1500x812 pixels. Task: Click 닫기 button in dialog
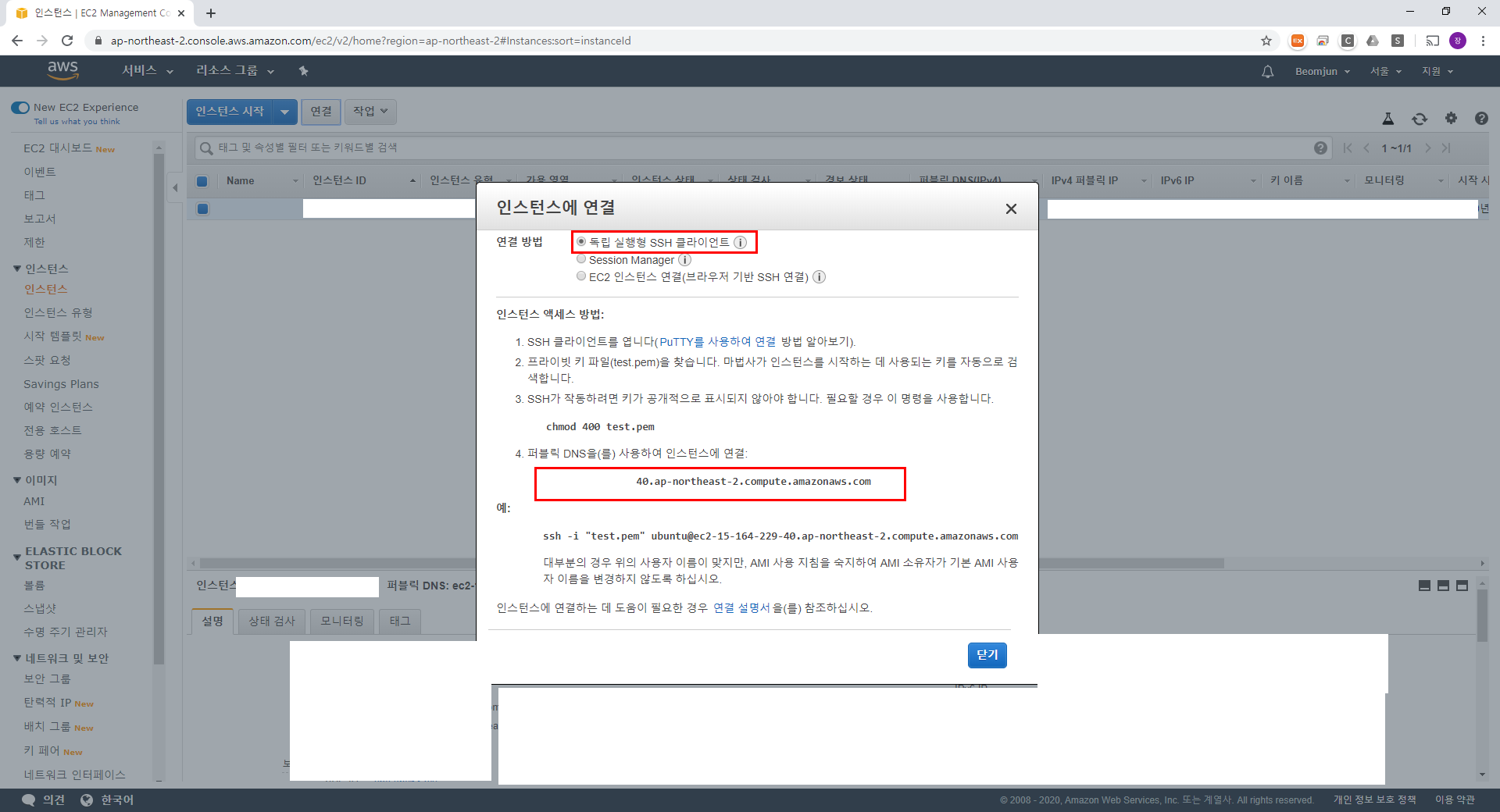pos(987,655)
